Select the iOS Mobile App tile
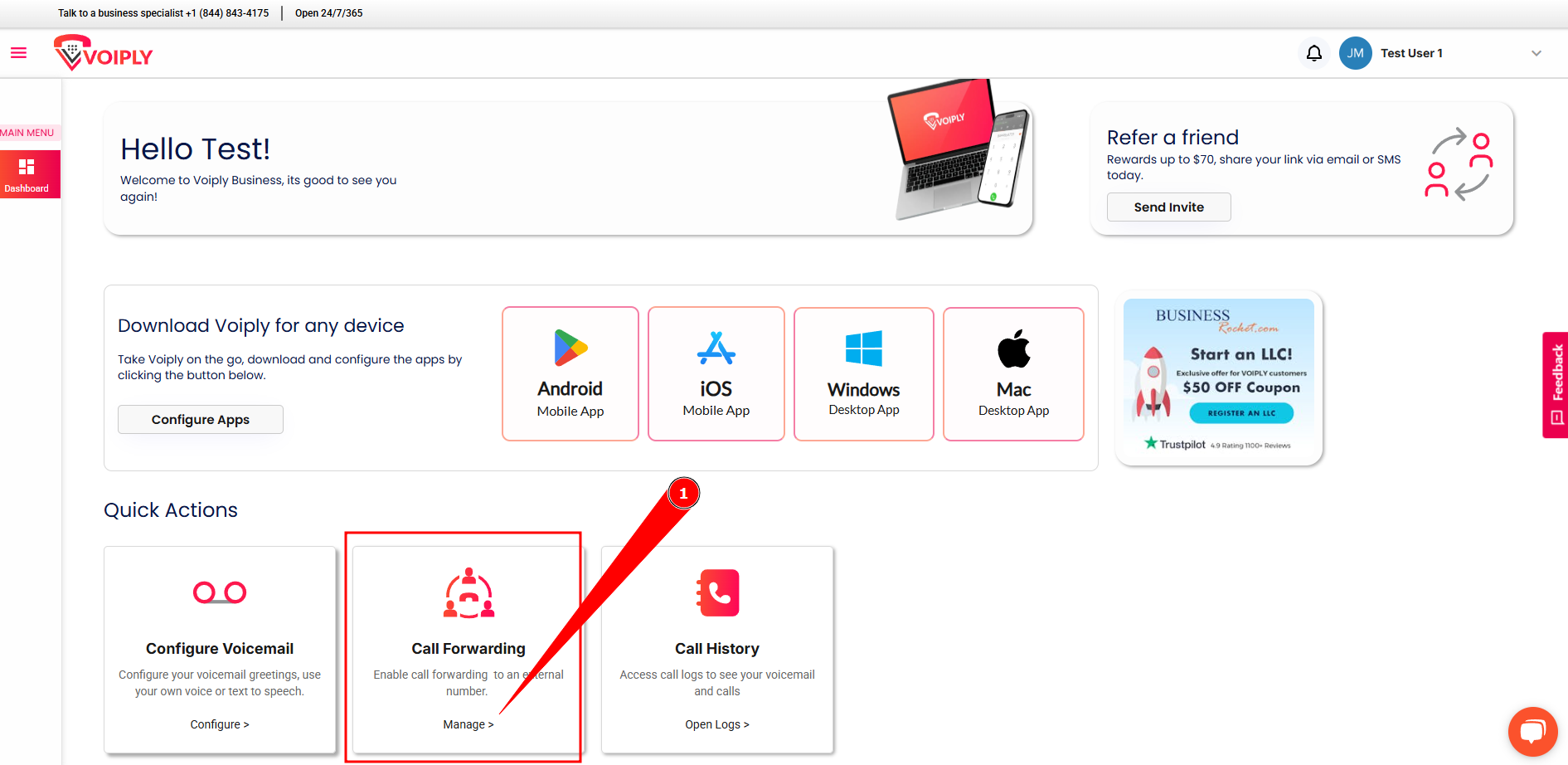1568x765 pixels. pos(716,373)
